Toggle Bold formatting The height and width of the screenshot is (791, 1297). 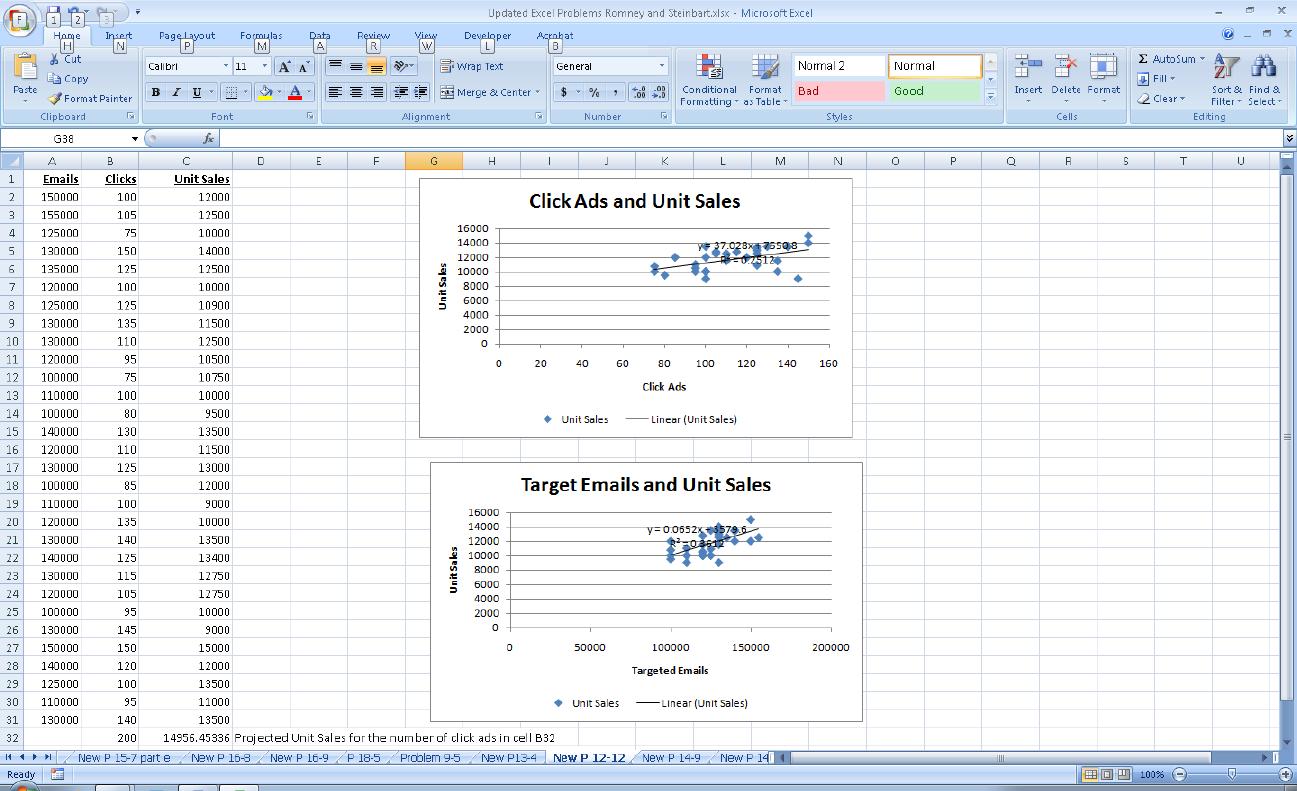pos(156,92)
